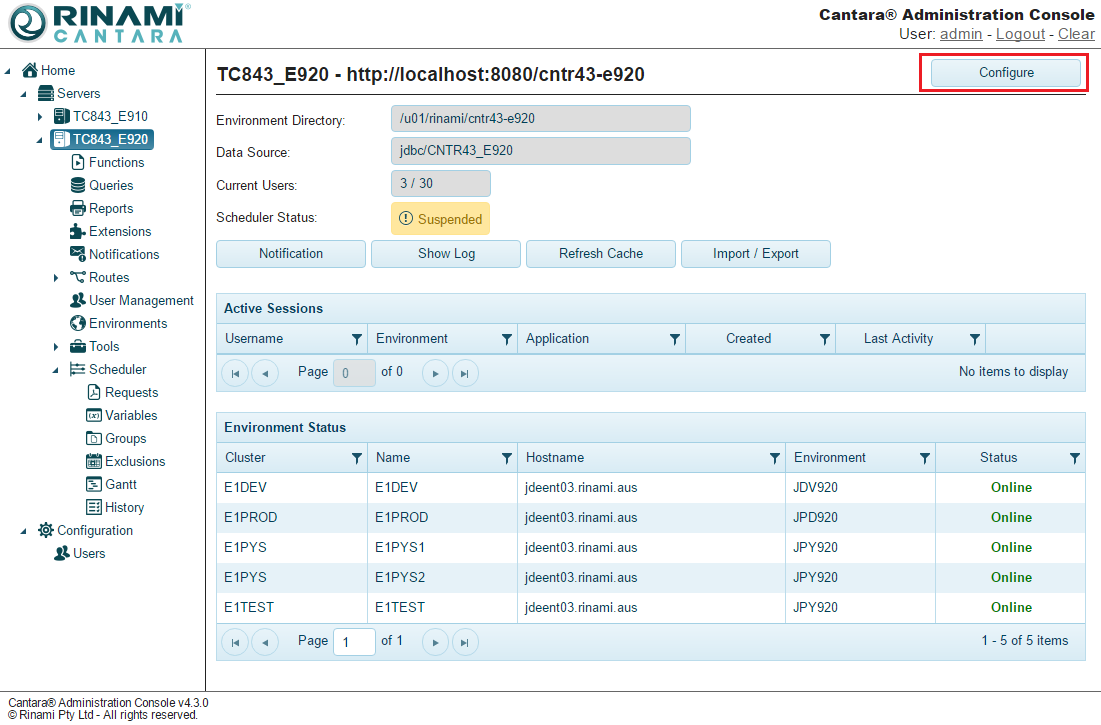Screen dimensions: 1101x725
Task: Expand the Tools tree node
Action: tap(56, 347)
